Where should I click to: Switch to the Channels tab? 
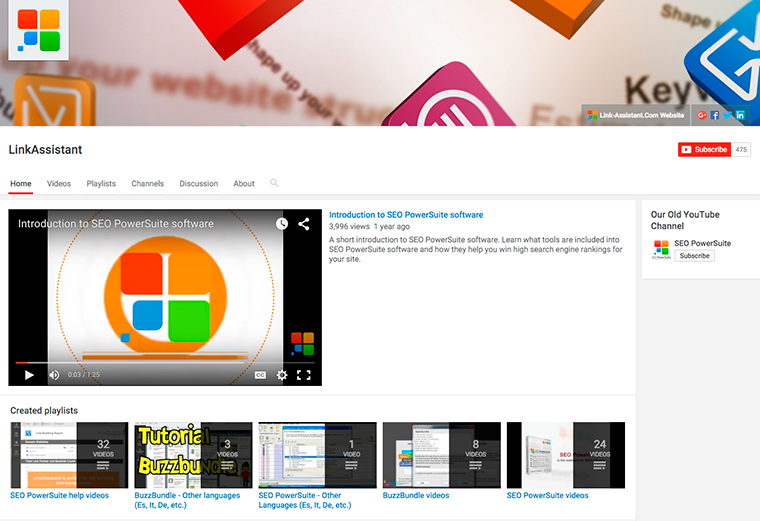pos(147,184)
